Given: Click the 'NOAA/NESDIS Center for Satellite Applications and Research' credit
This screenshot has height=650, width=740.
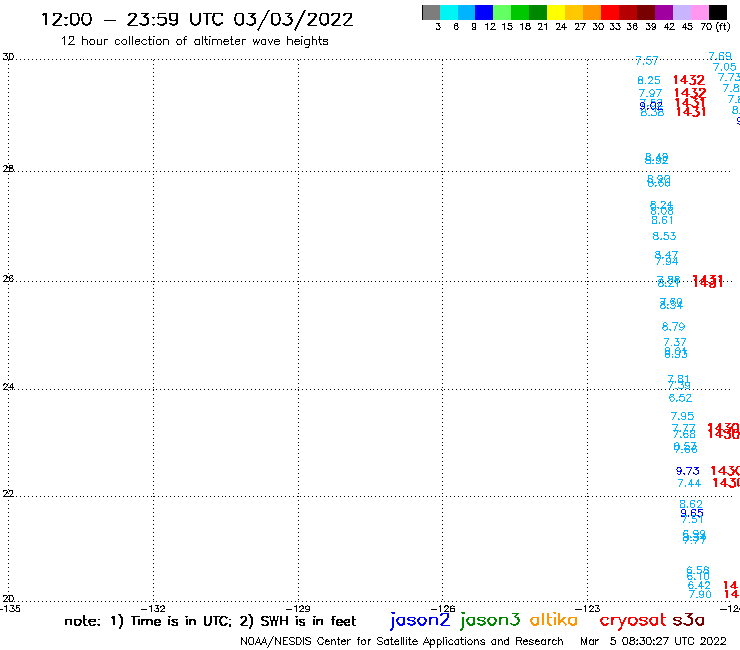Looking at the screenshot, I should [x=402, y=642].
